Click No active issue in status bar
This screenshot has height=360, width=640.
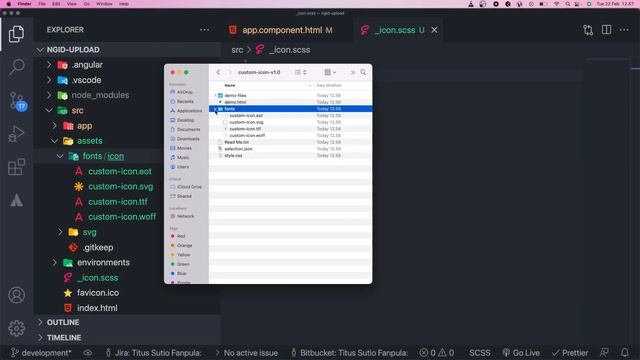click(x=247, y=353)
